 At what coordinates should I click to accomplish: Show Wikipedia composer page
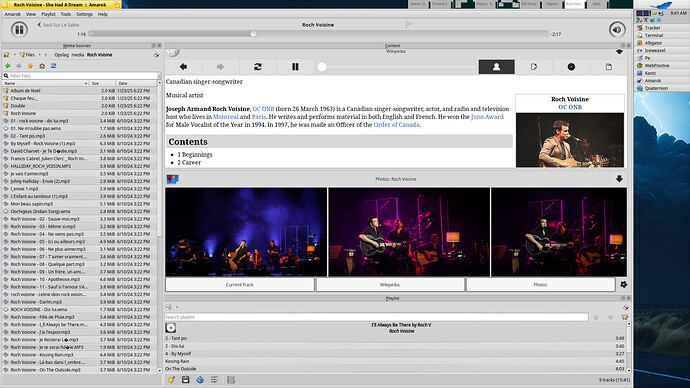coord(534,67)
